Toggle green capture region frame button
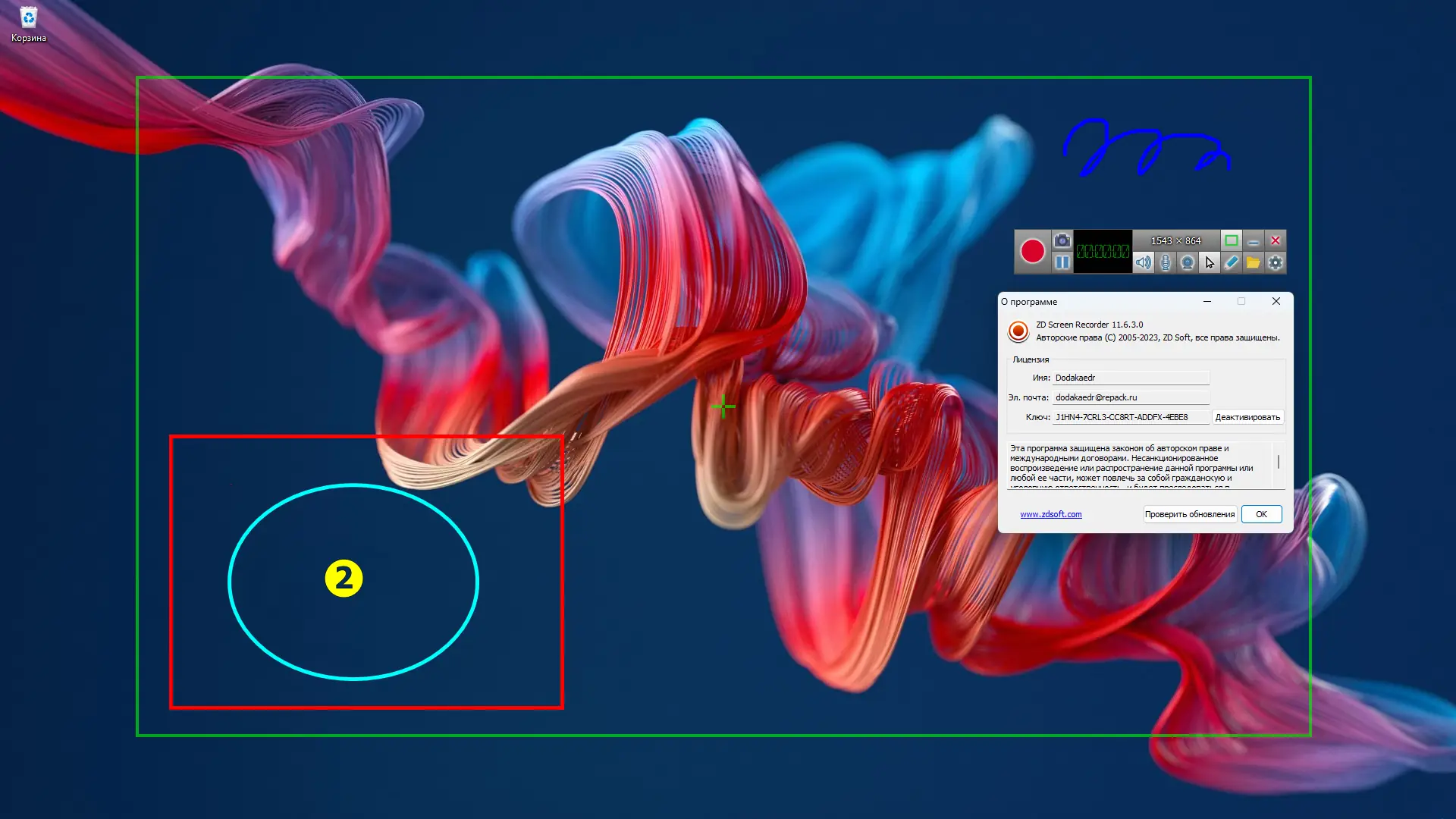This screenshot has height=819, width=1456. (x=1232, y=240)
